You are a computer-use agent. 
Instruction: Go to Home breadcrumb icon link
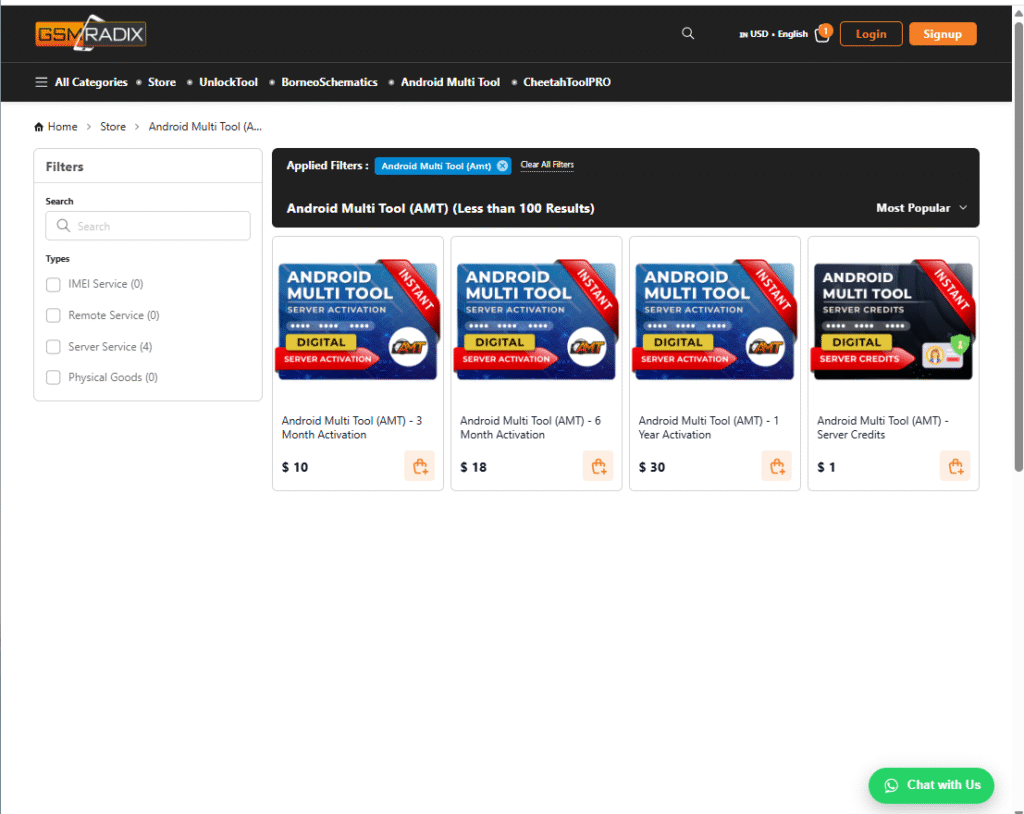pyautogui.click(x=39, y=127)
